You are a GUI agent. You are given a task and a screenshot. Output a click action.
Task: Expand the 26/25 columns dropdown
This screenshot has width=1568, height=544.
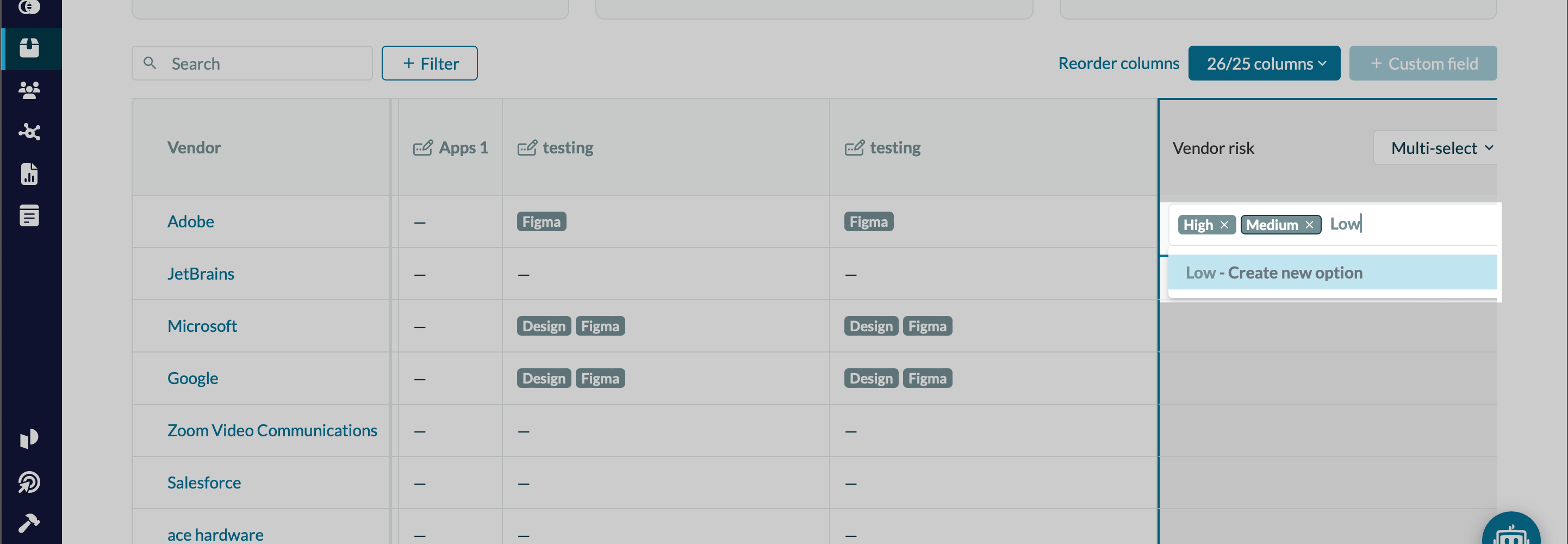tap(1264, 63)
